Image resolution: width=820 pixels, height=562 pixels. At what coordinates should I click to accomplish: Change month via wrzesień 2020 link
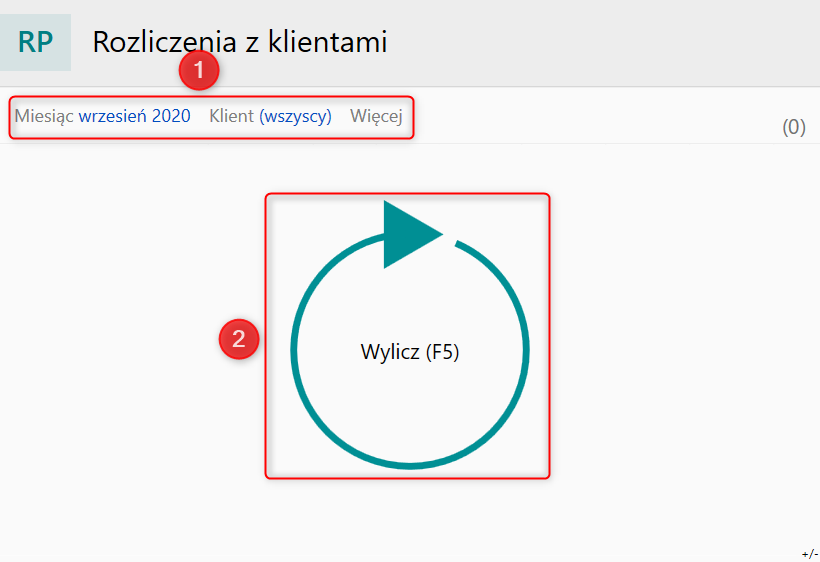(x=134, y=116)
